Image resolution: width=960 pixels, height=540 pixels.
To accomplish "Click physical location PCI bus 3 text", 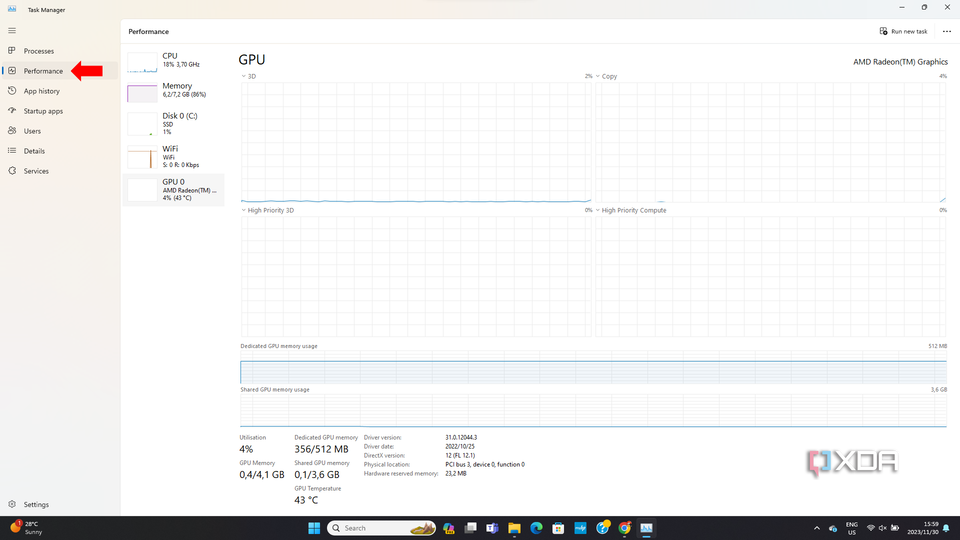I will point(485,465).
